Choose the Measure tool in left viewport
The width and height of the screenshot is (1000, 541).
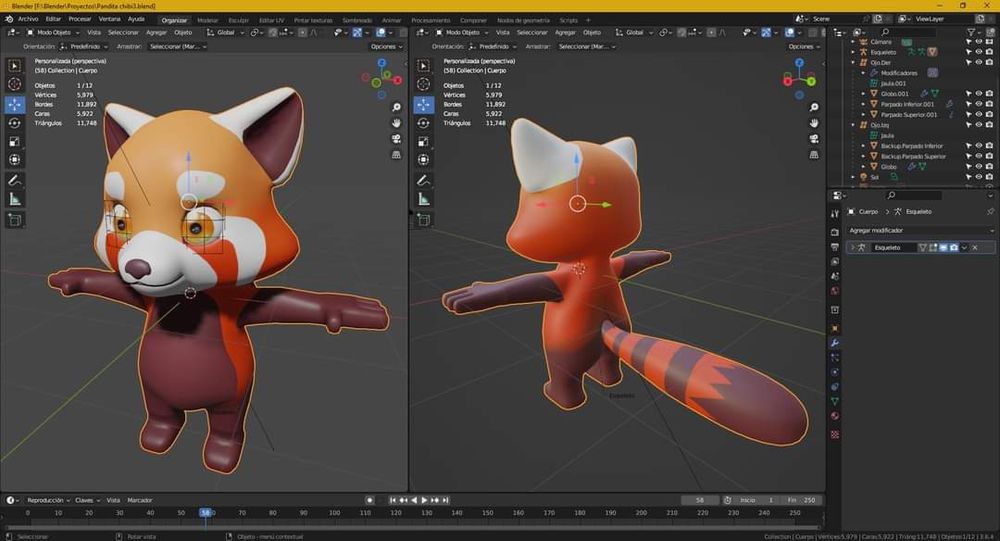tap(15, 200)
